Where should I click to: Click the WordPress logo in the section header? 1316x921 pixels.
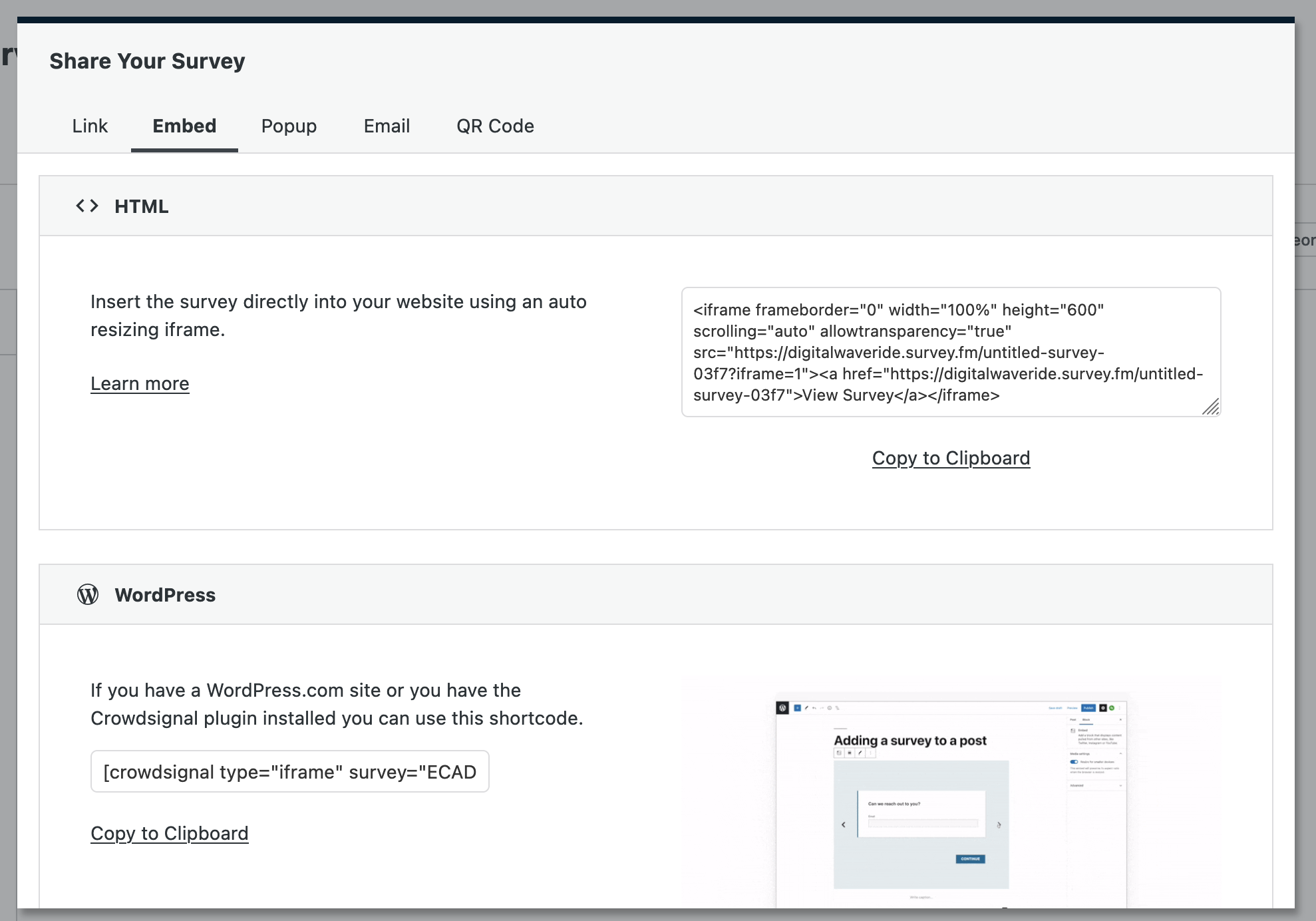click(88, 594)
